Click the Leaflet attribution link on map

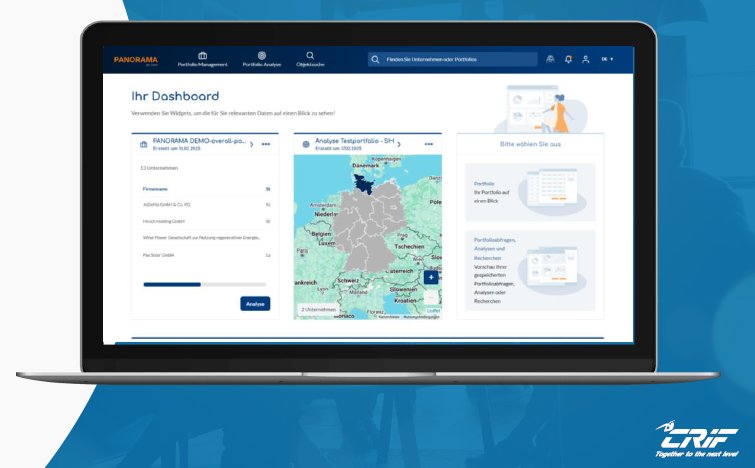[x=433, y=311]
